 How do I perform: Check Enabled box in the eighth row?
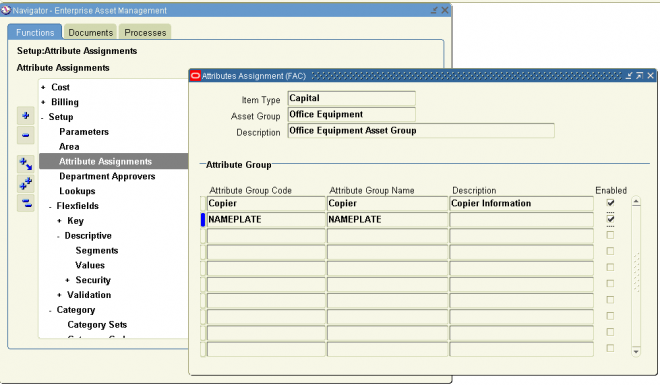(610, 316)
